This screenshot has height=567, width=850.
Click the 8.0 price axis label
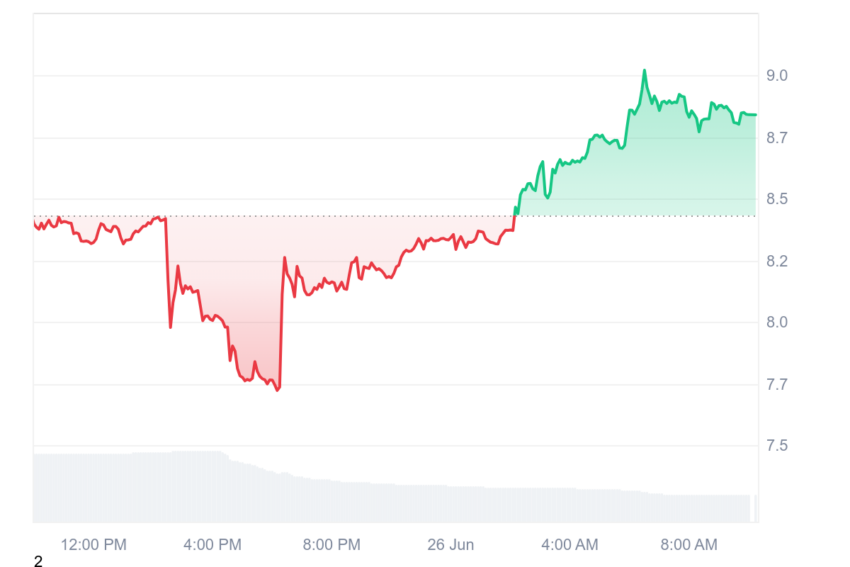click(x=776, y=323)
